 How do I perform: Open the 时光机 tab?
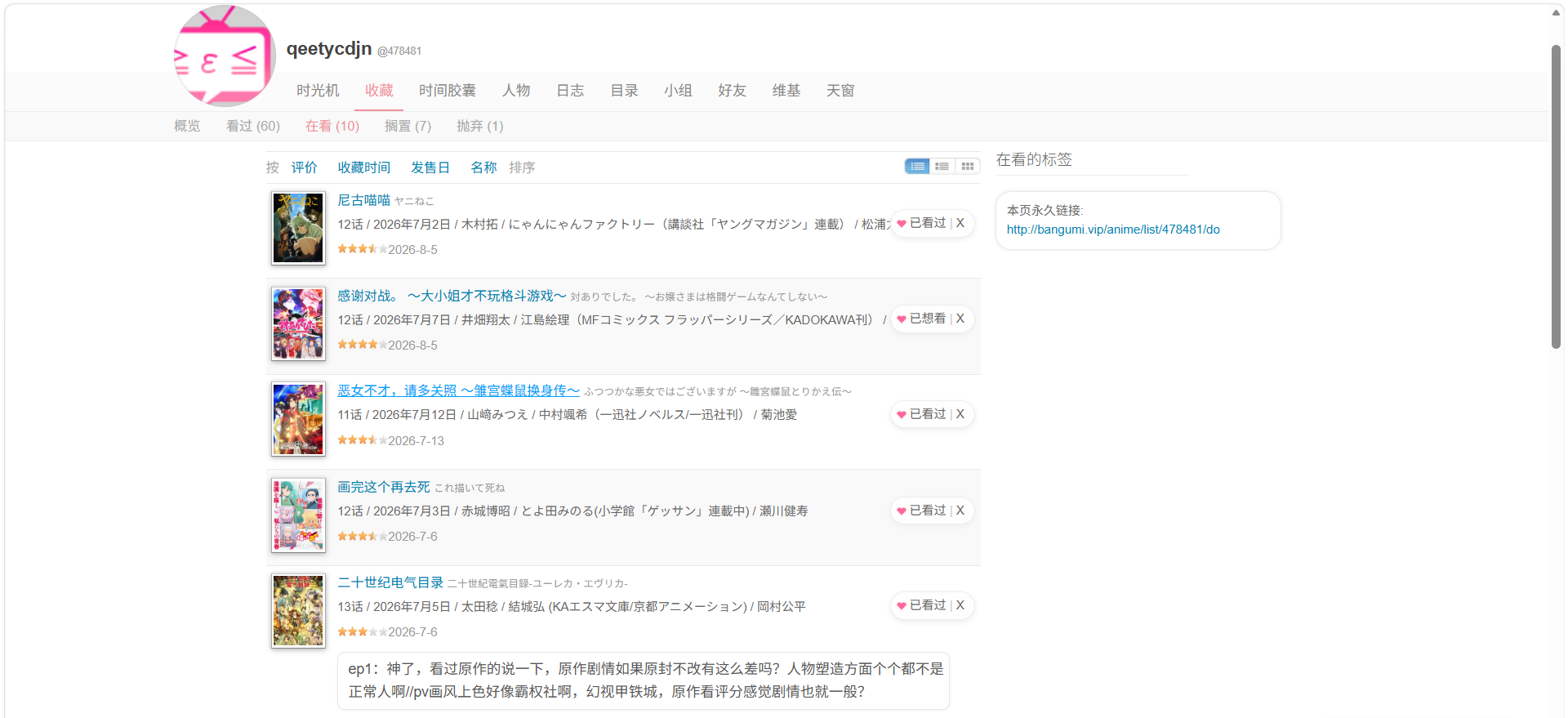[318, 91]
